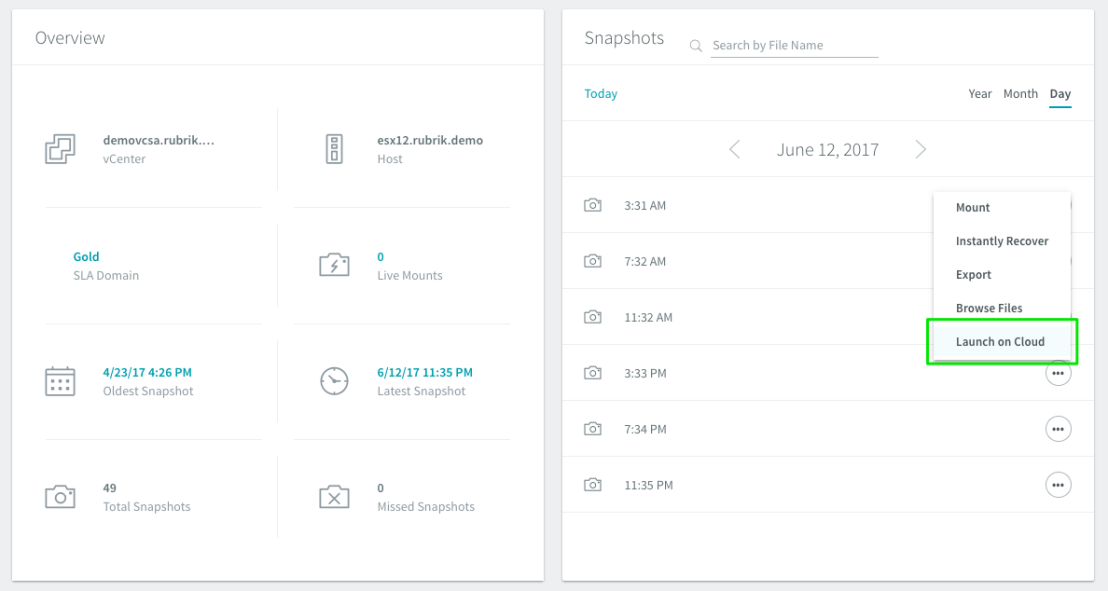
Task: Go to the previous day with left chevron
Action: click(x=735, y=149)
